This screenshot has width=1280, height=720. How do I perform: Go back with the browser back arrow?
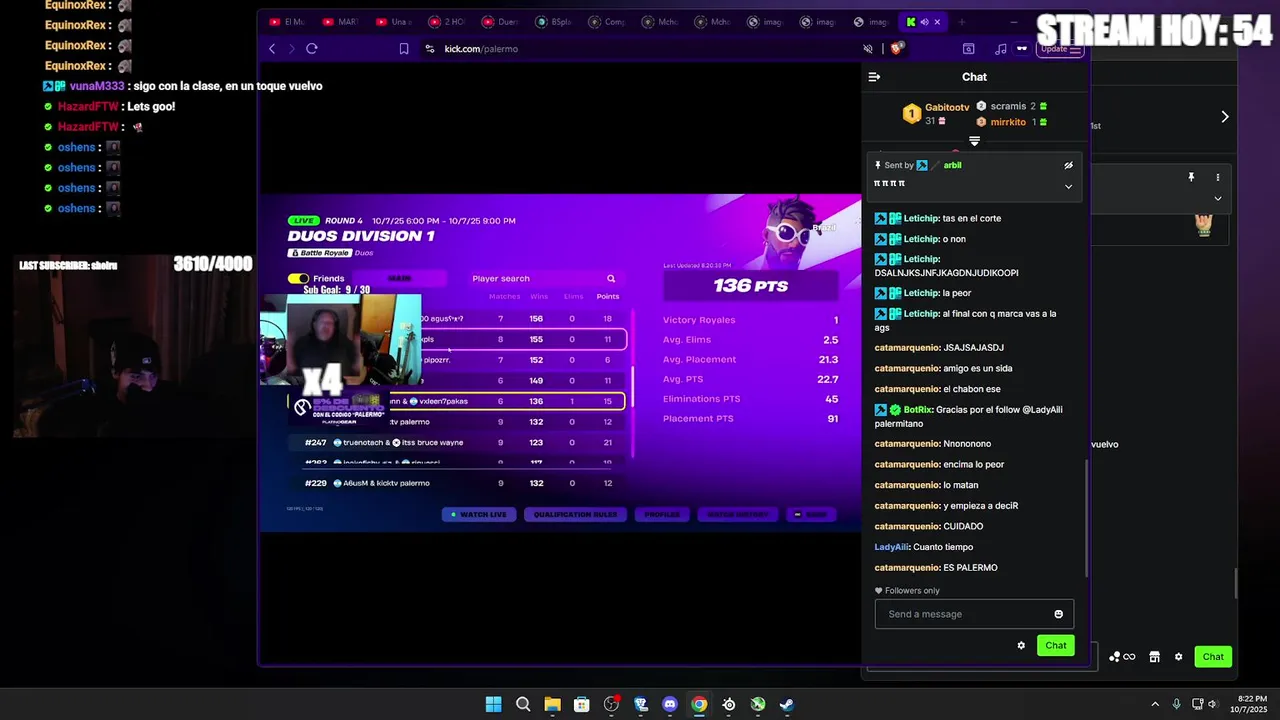click(x=272, y=49)
